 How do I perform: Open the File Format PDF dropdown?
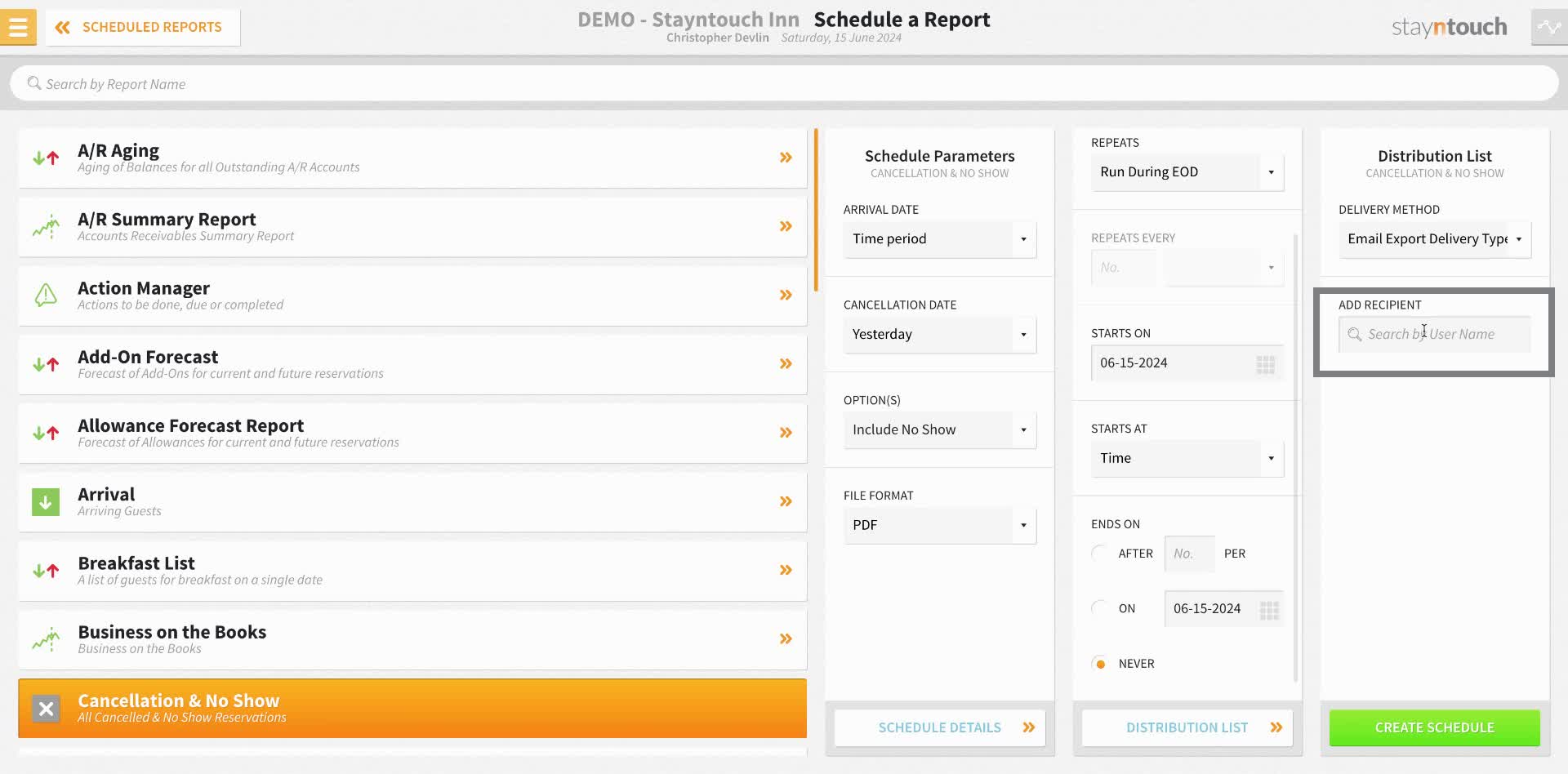point(940,526)
